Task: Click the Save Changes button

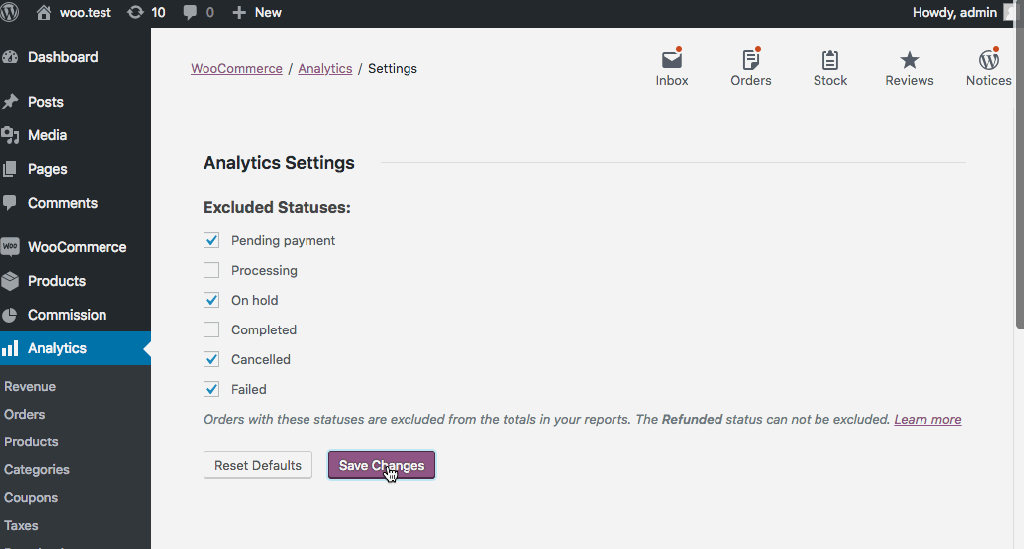Action: [381, 465]
